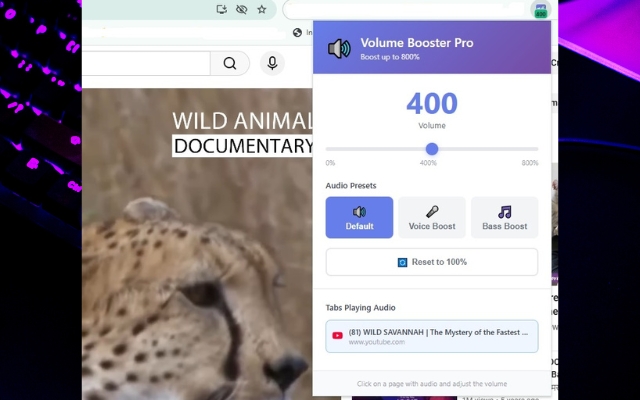Click the 400% label under the slider

tap(428, 163)
